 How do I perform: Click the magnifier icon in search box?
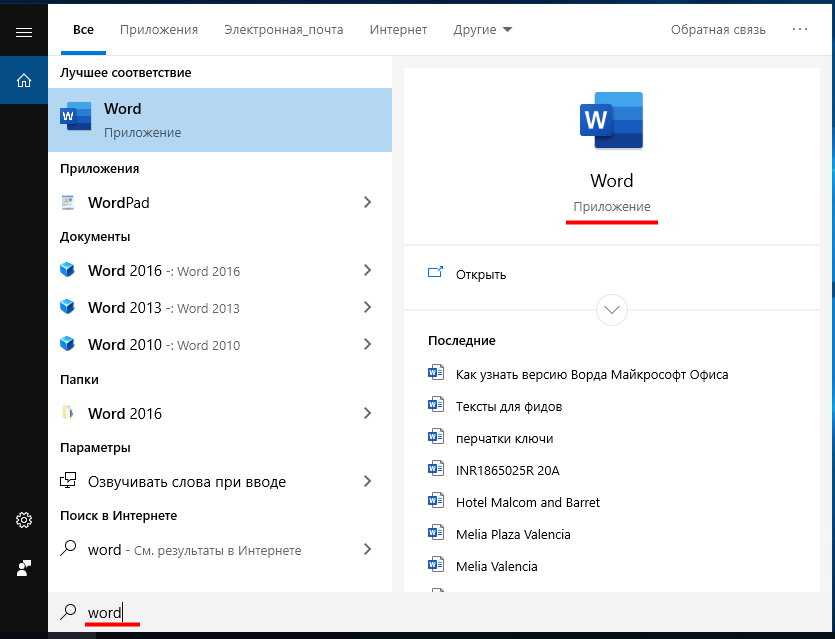point(68,612)
